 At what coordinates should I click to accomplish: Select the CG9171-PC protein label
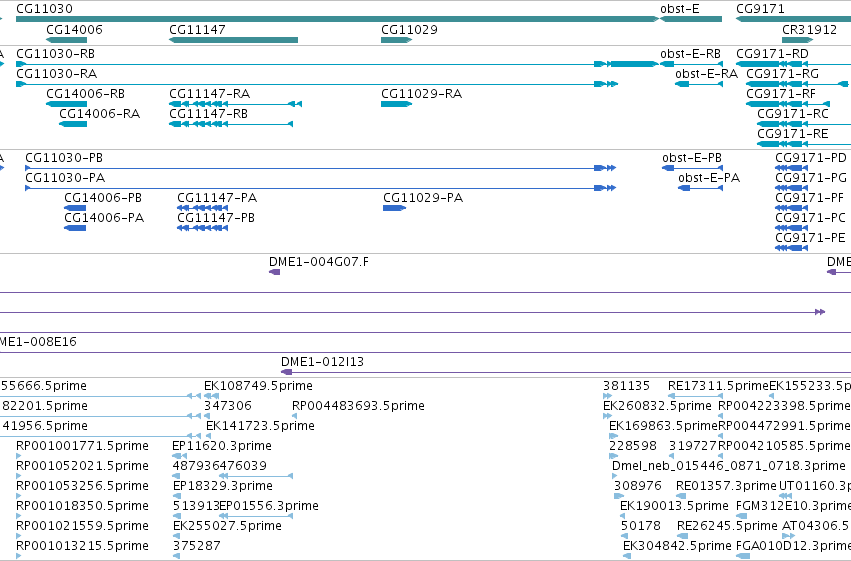pyautogui.click(x=810, y=218)
